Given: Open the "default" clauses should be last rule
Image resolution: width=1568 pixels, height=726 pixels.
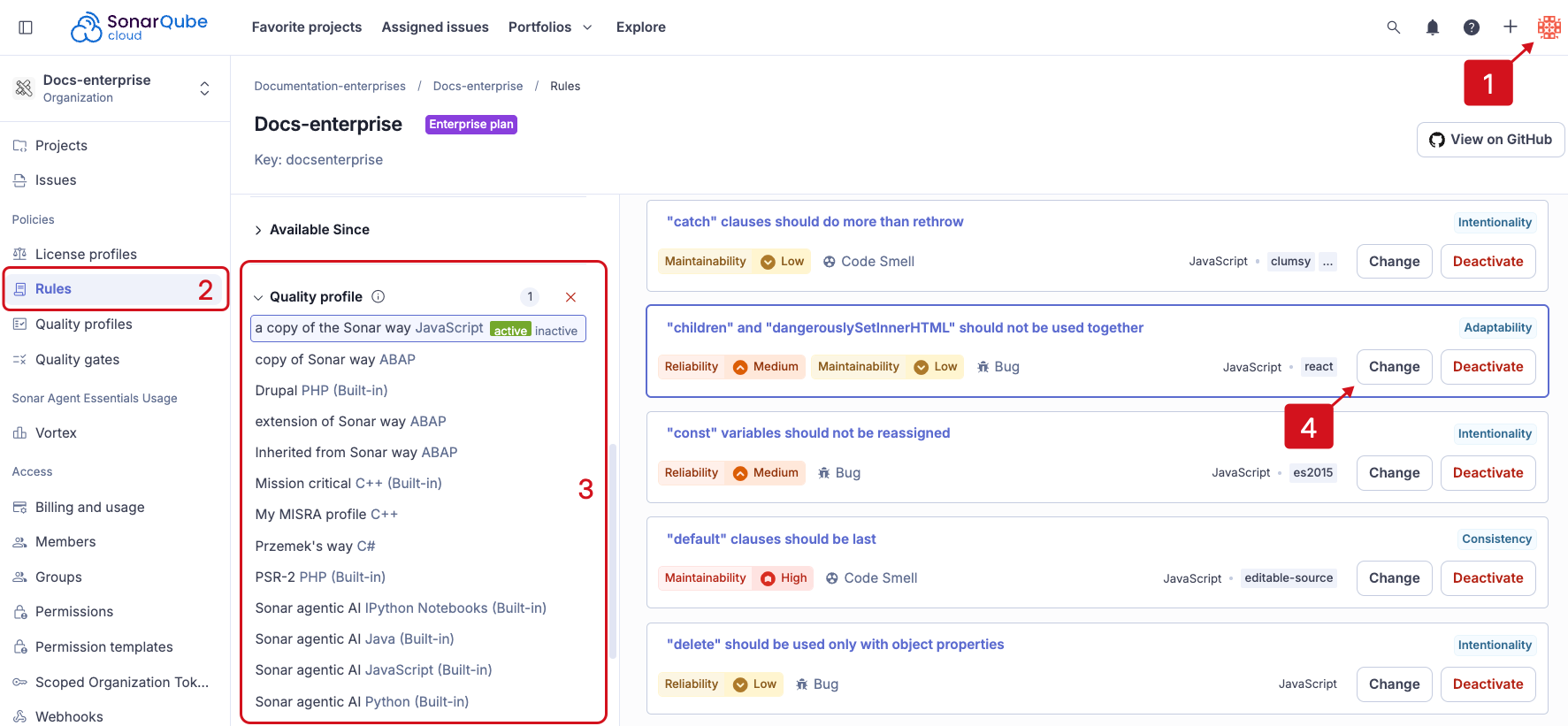Looking at the screenshot, I should pos(771,539).
